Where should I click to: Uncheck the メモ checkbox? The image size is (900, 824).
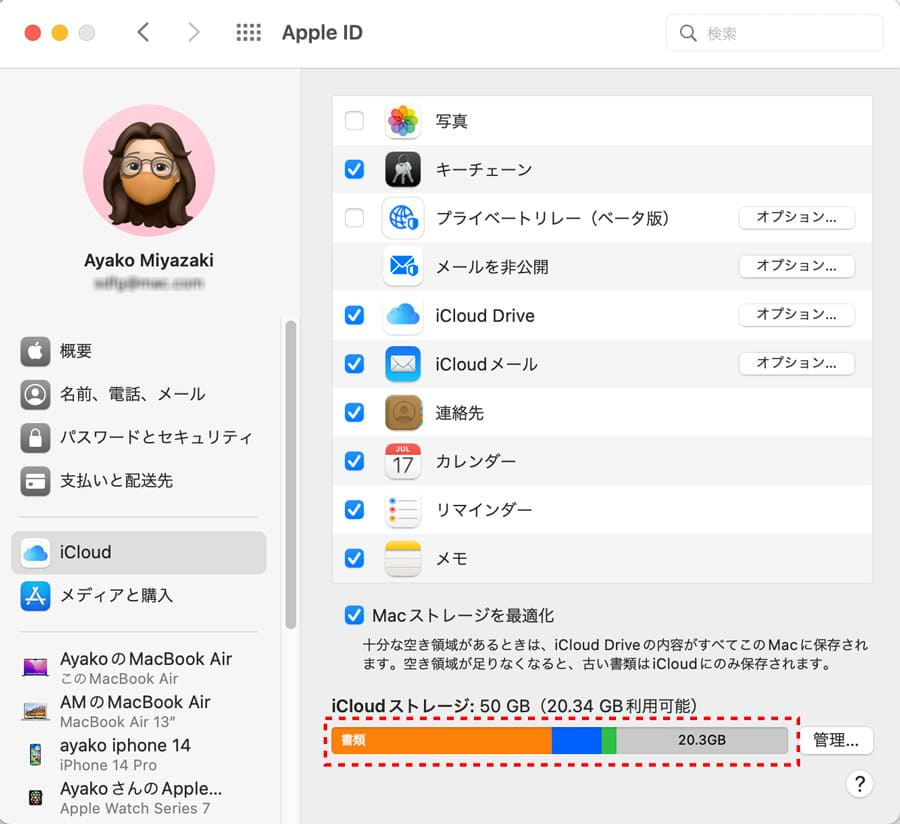[354, 558]
